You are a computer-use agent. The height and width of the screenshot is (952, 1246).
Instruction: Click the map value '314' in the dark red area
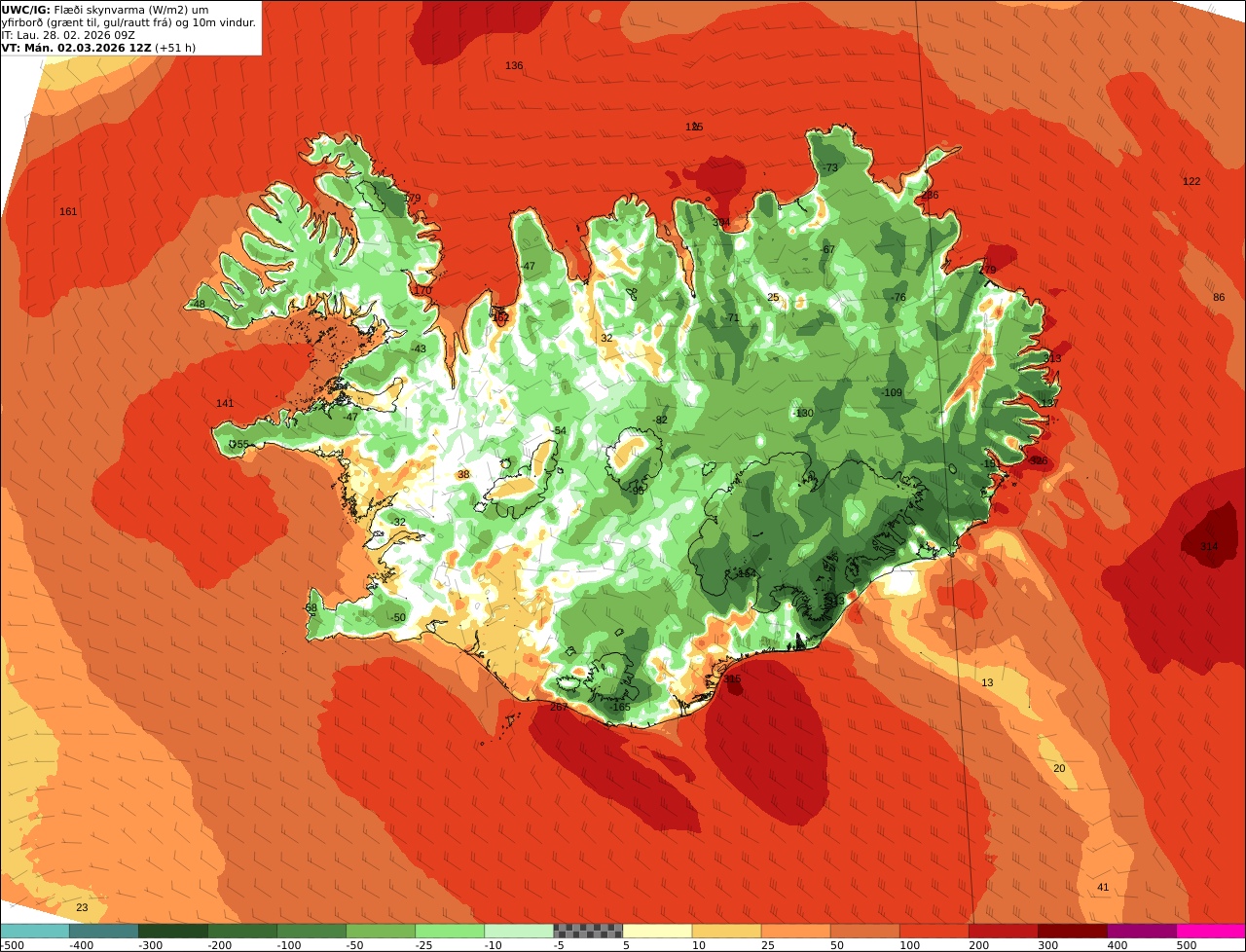pos(1209,546)
